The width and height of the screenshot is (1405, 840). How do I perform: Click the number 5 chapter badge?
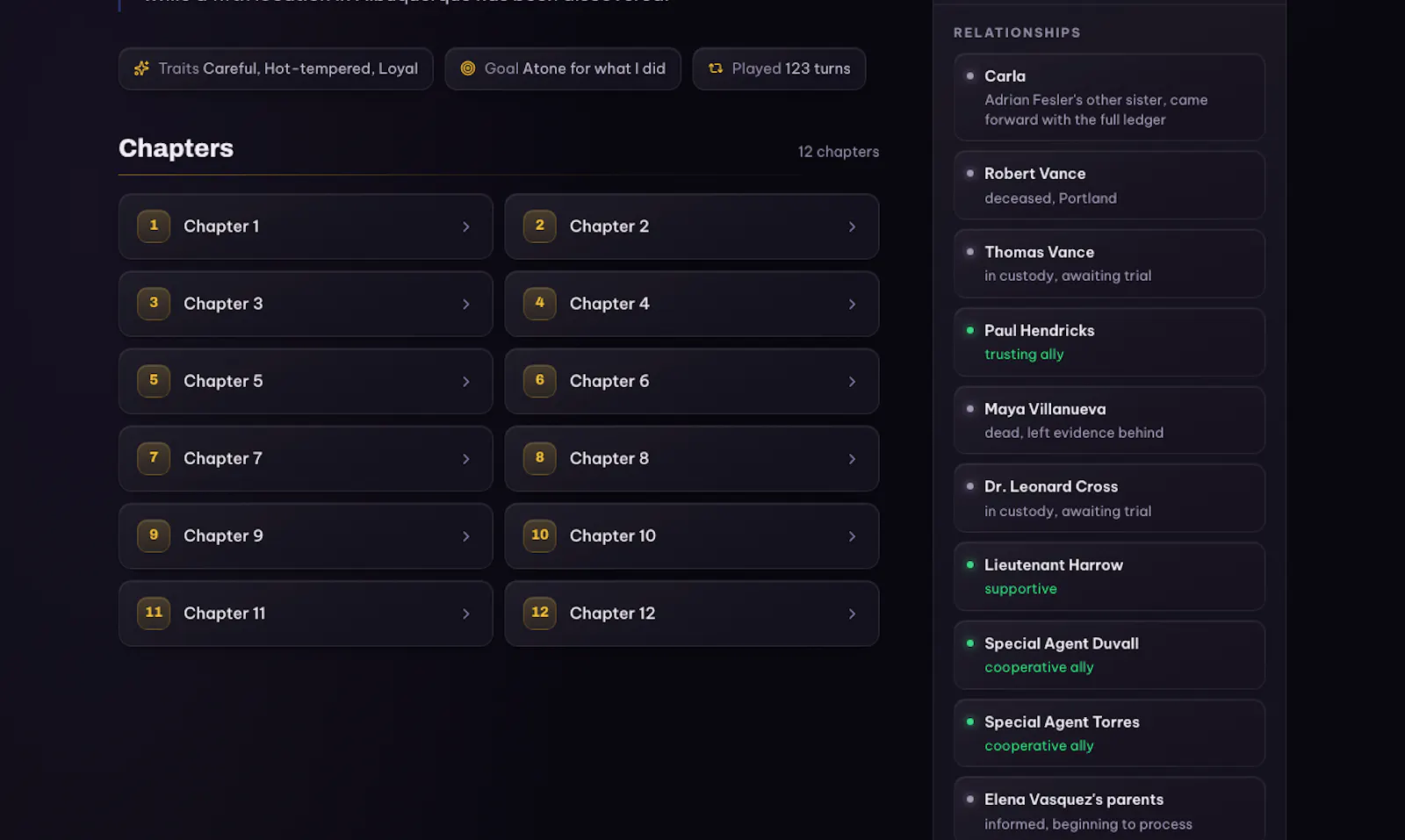pos(154,380)
